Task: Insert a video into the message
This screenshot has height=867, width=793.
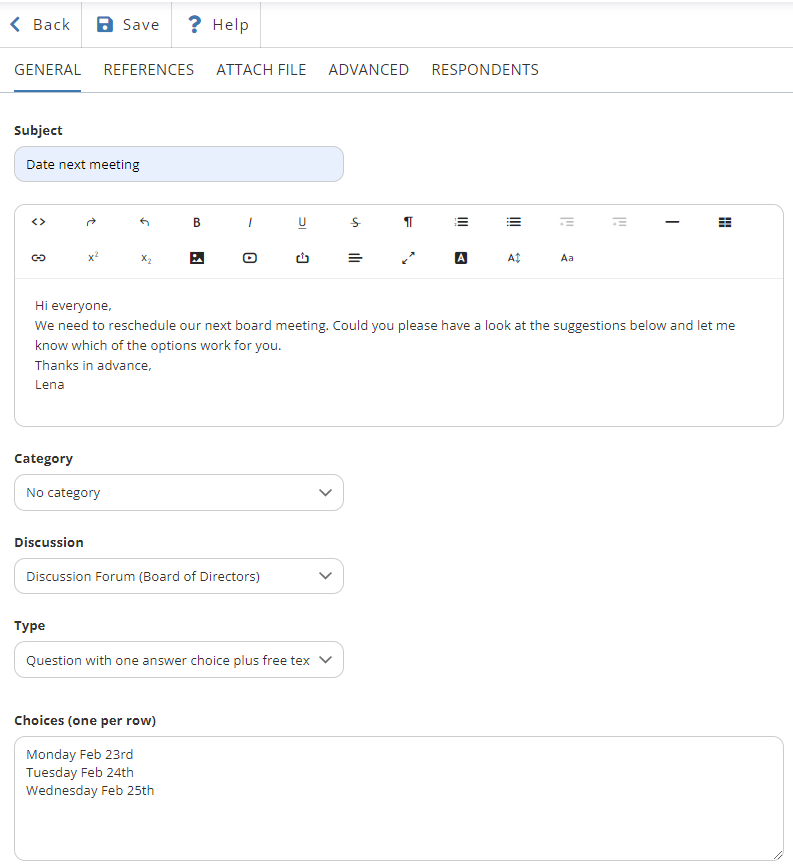Action: click(x=250, y=258)
